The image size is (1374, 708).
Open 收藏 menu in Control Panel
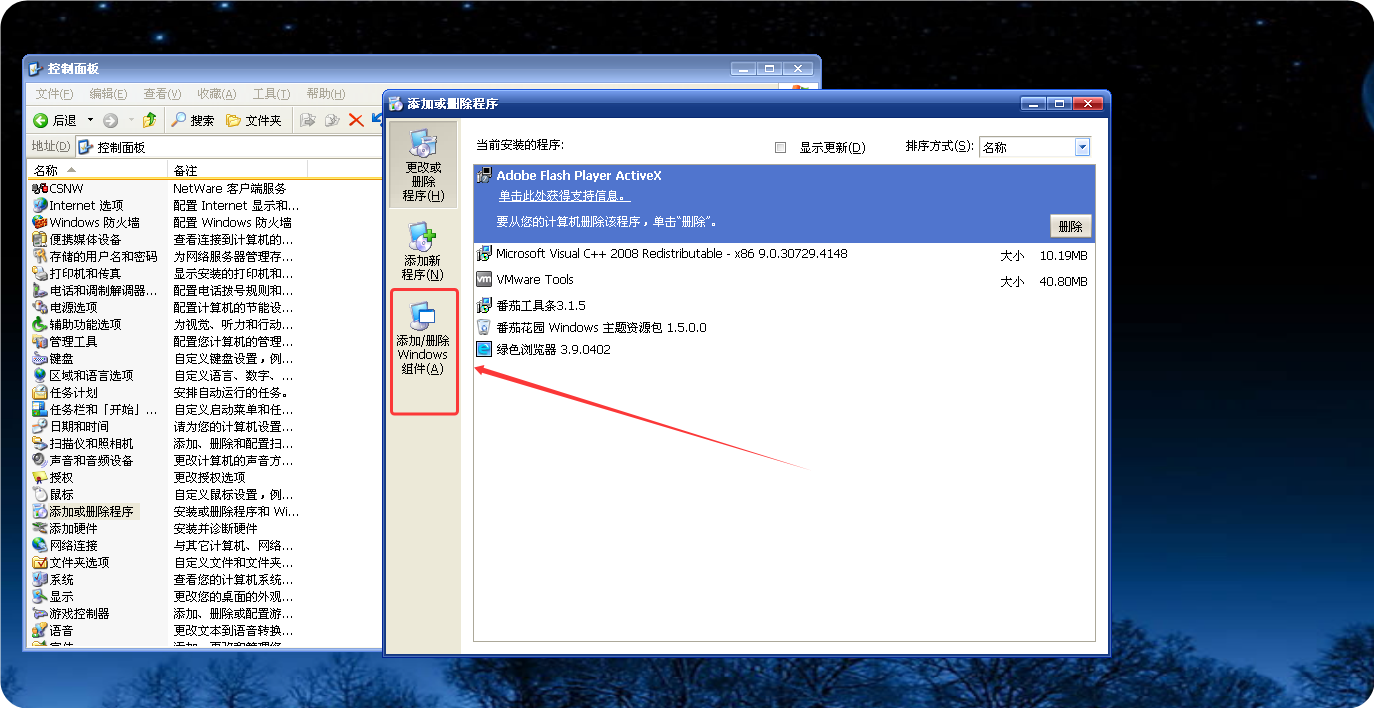tap(216, 94)
